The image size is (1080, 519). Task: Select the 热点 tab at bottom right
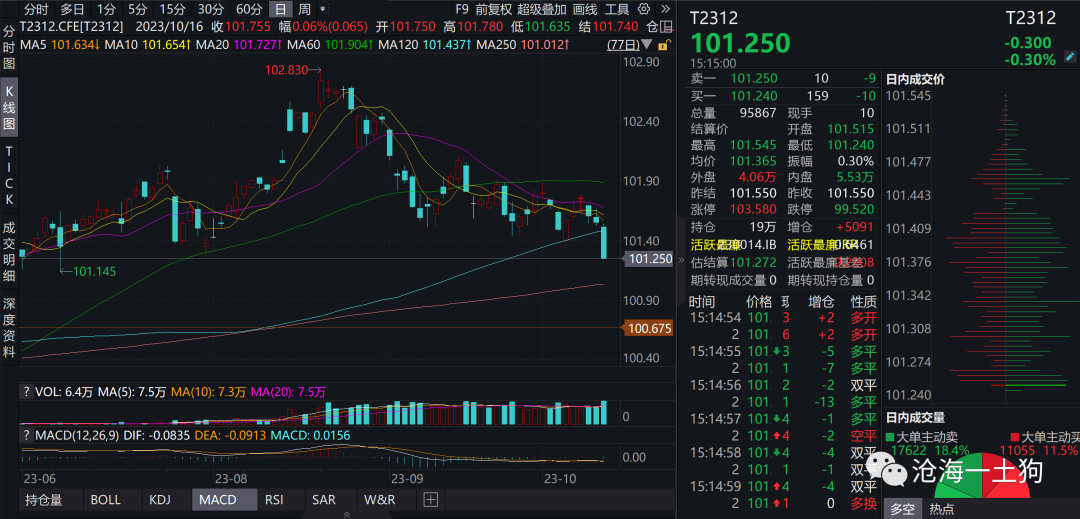click(942, 509)
